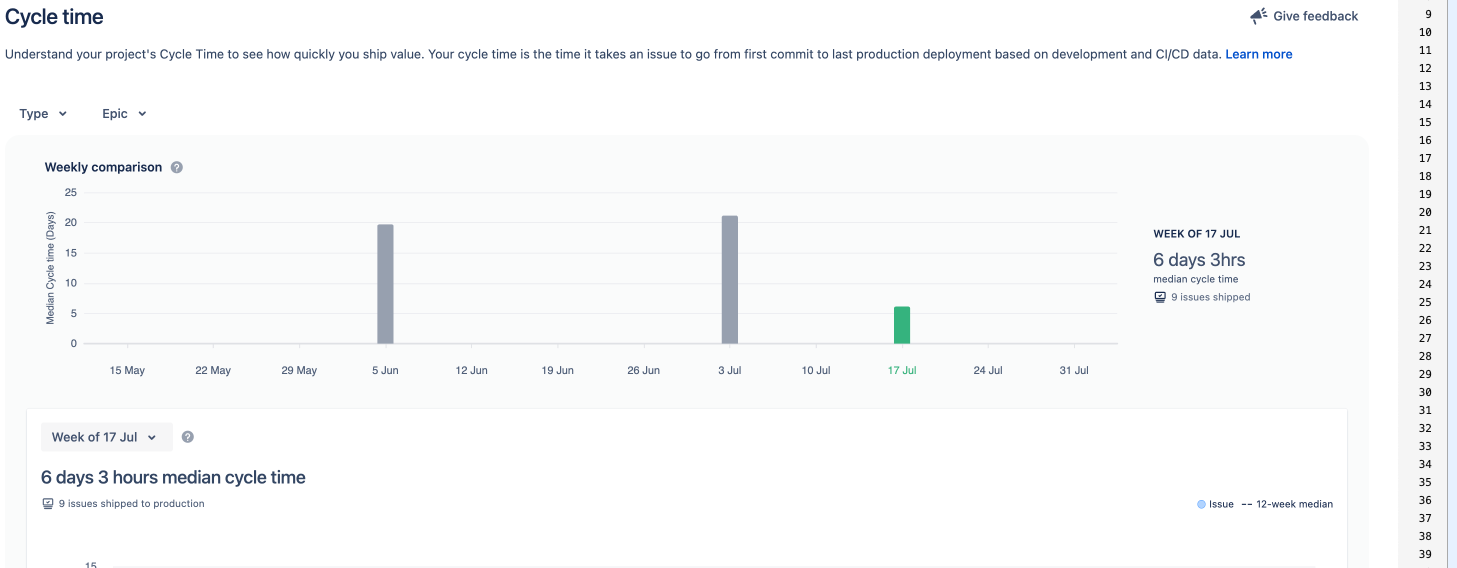This screenshot has width=1457, height=568.
Task: Open the Type filter dropdown
Action: (x=44, y=114)
